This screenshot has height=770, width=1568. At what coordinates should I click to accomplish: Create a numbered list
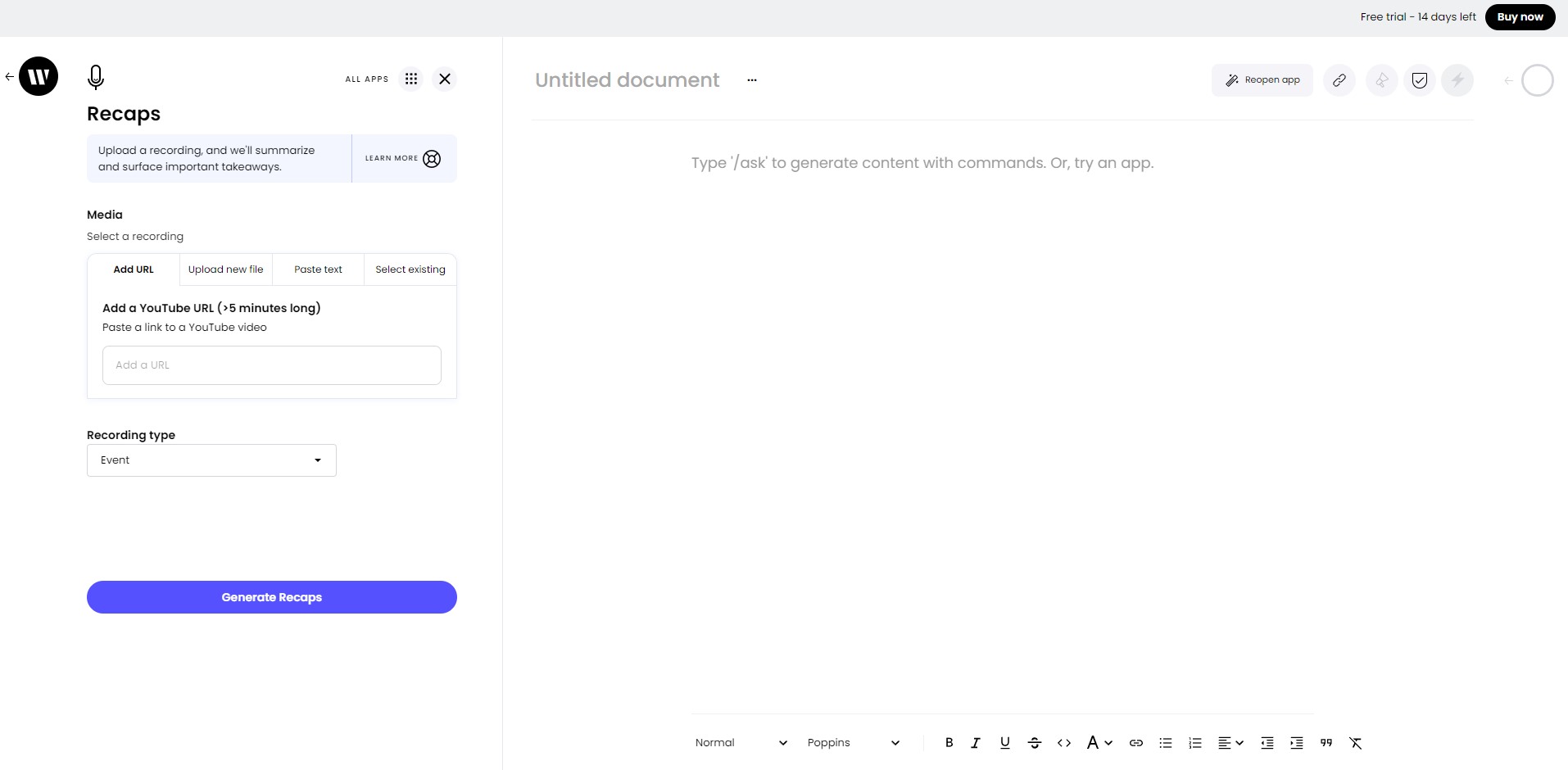click(1195, 743)
